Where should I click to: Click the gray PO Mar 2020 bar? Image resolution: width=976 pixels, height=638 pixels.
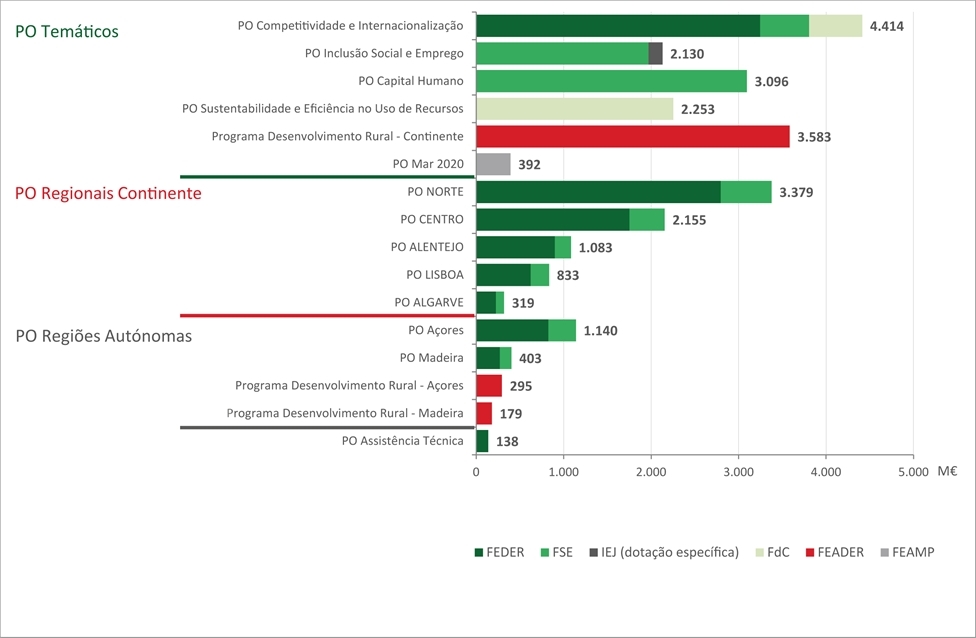pyautogui.click(x=493, y=164)
